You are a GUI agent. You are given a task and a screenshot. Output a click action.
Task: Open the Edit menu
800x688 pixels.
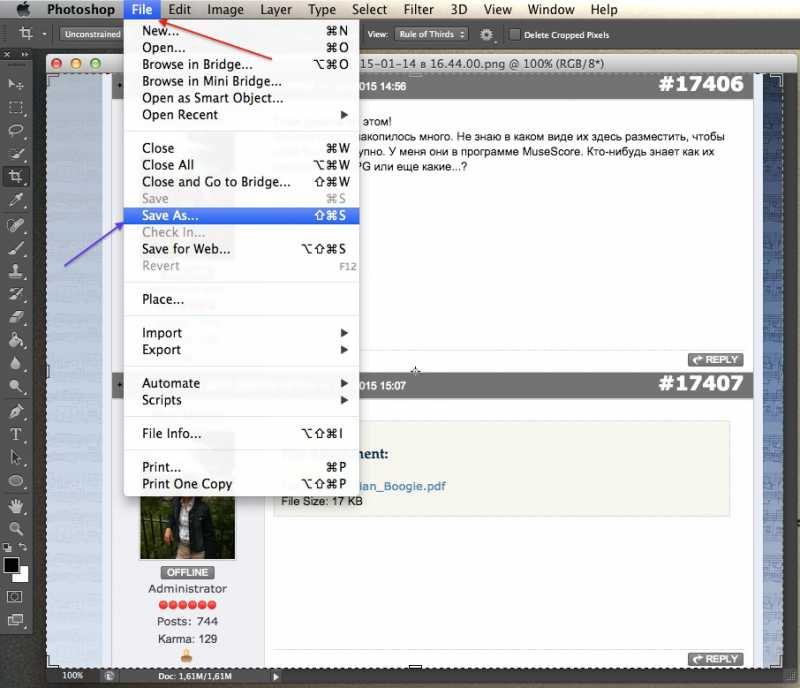180,9
